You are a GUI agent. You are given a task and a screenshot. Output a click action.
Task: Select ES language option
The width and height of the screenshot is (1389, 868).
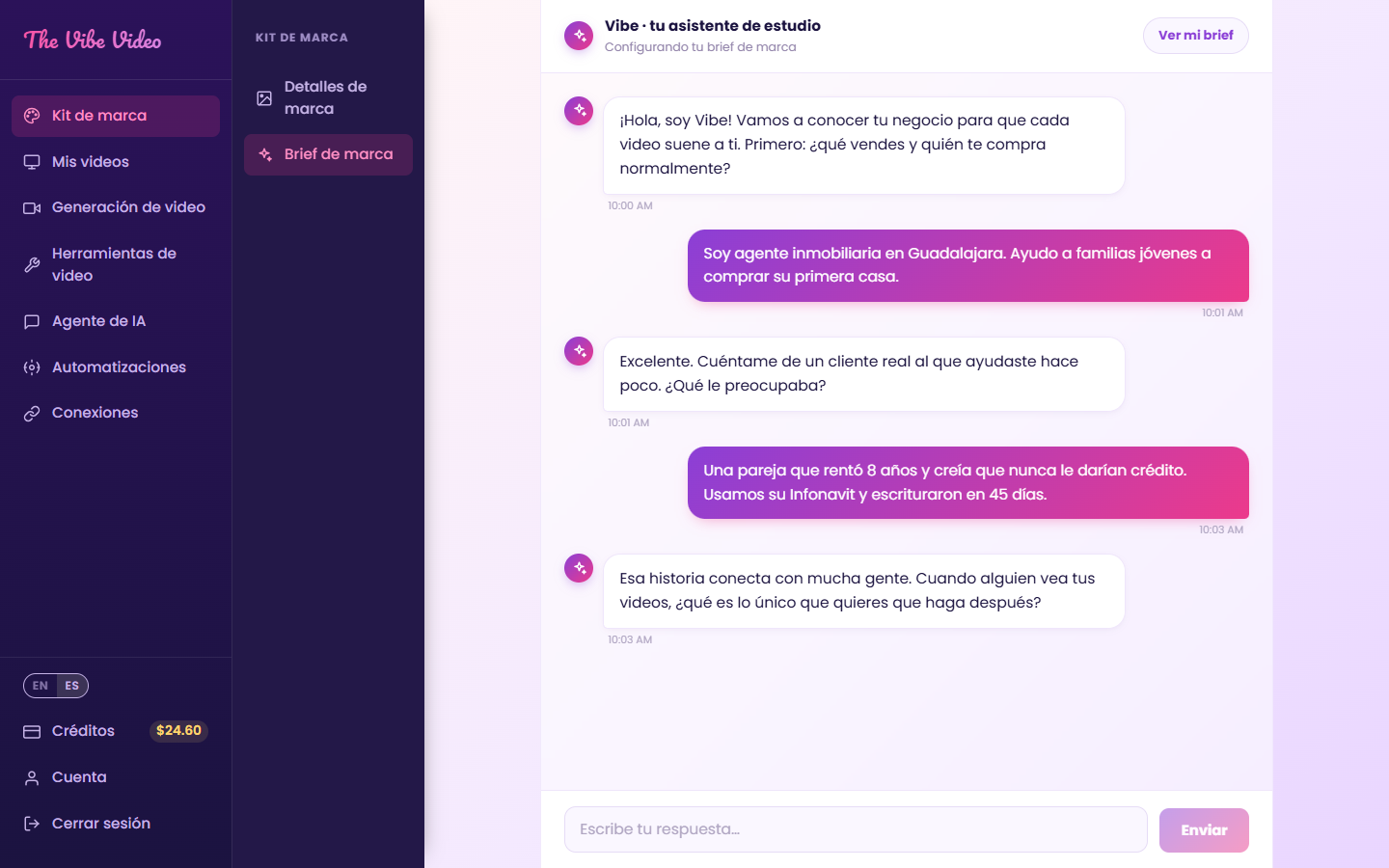(72, 686)
